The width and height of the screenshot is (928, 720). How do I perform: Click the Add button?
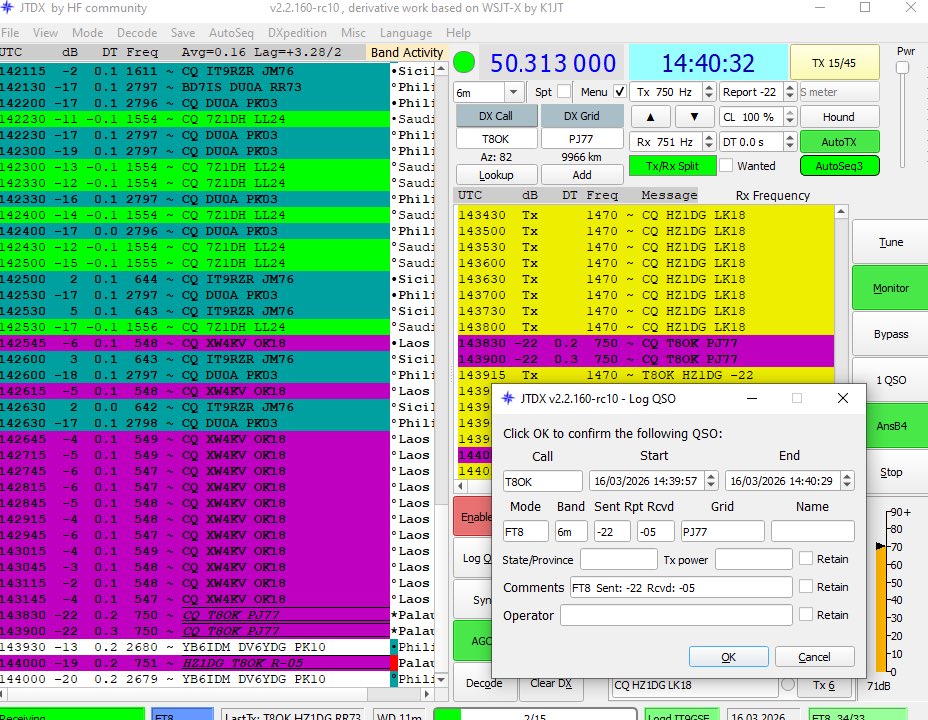pos(582,175)
